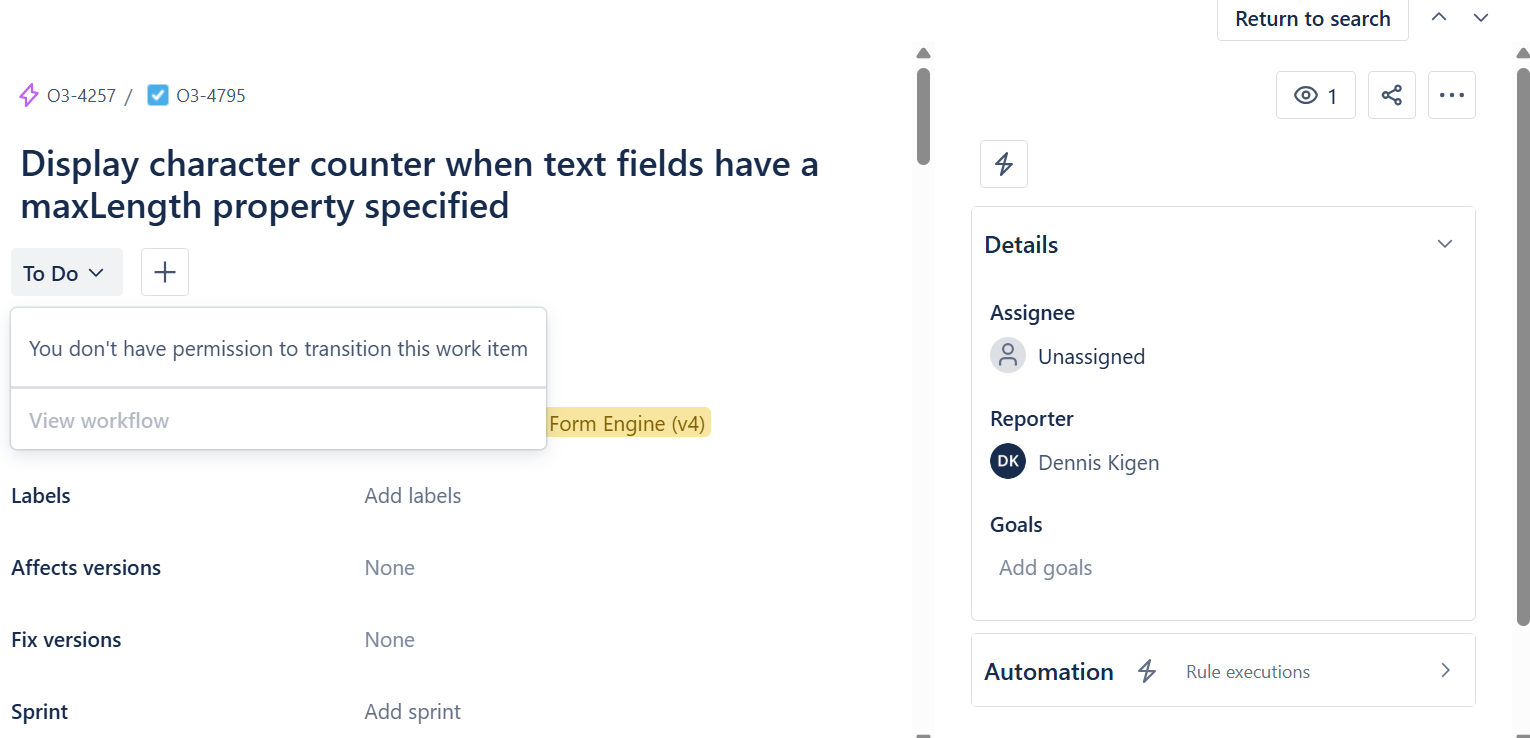Click the Form Engine (v4) component tag
This screenshot has width=1530, height=738.
[627, 424]
